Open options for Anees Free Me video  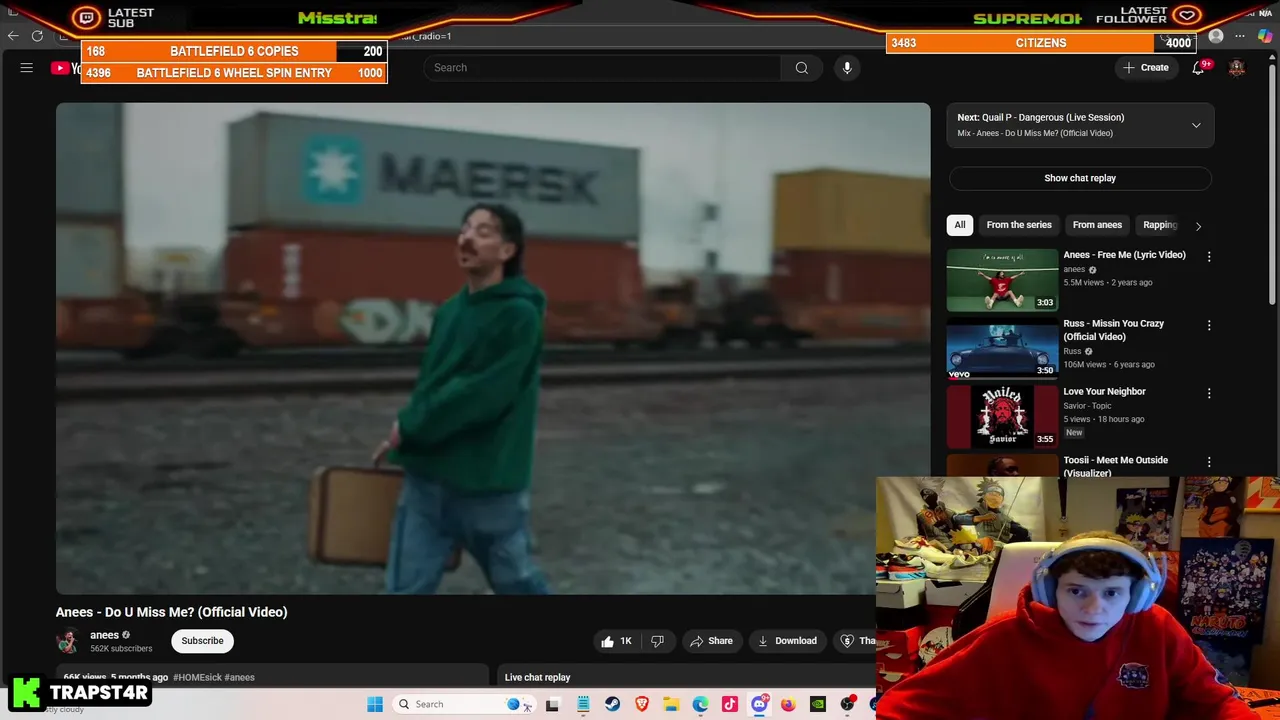pos(1209,257)
